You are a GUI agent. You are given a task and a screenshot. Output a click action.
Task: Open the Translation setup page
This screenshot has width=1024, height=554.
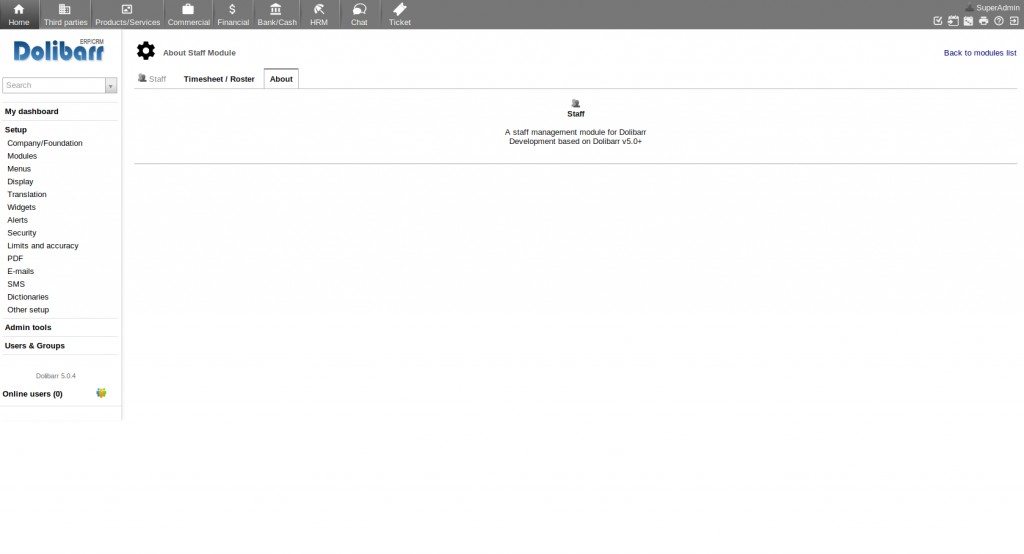(x=27, y=195)
